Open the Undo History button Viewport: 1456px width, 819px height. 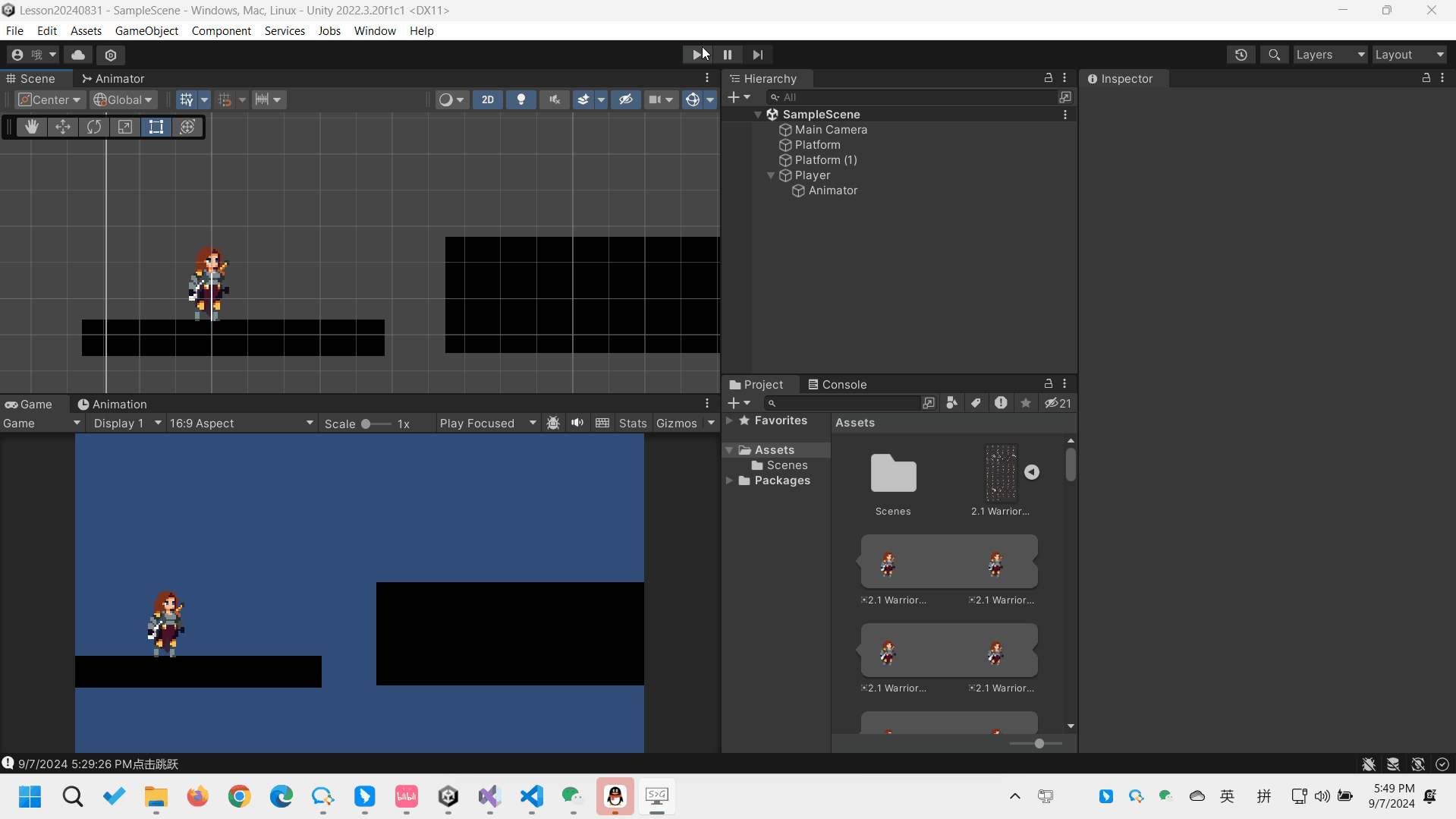pyautogui.click(x=1241, y=55)
